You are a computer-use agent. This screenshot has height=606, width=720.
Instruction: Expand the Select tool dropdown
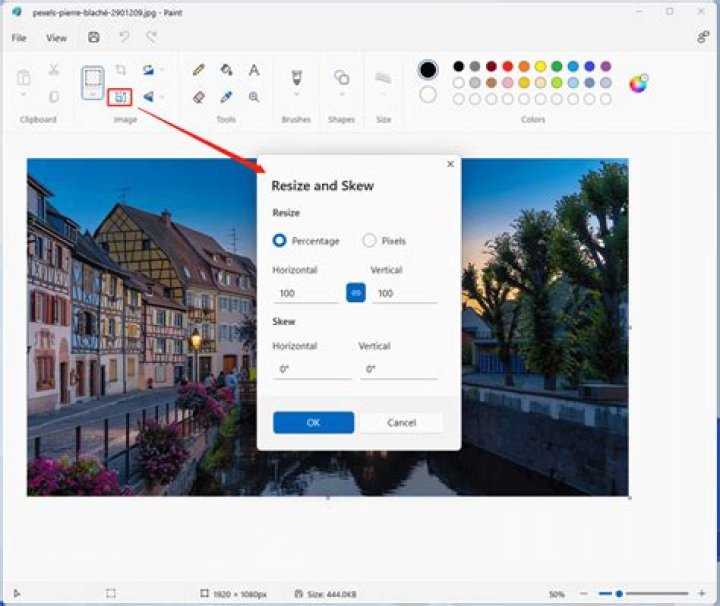tap(92, 94)
